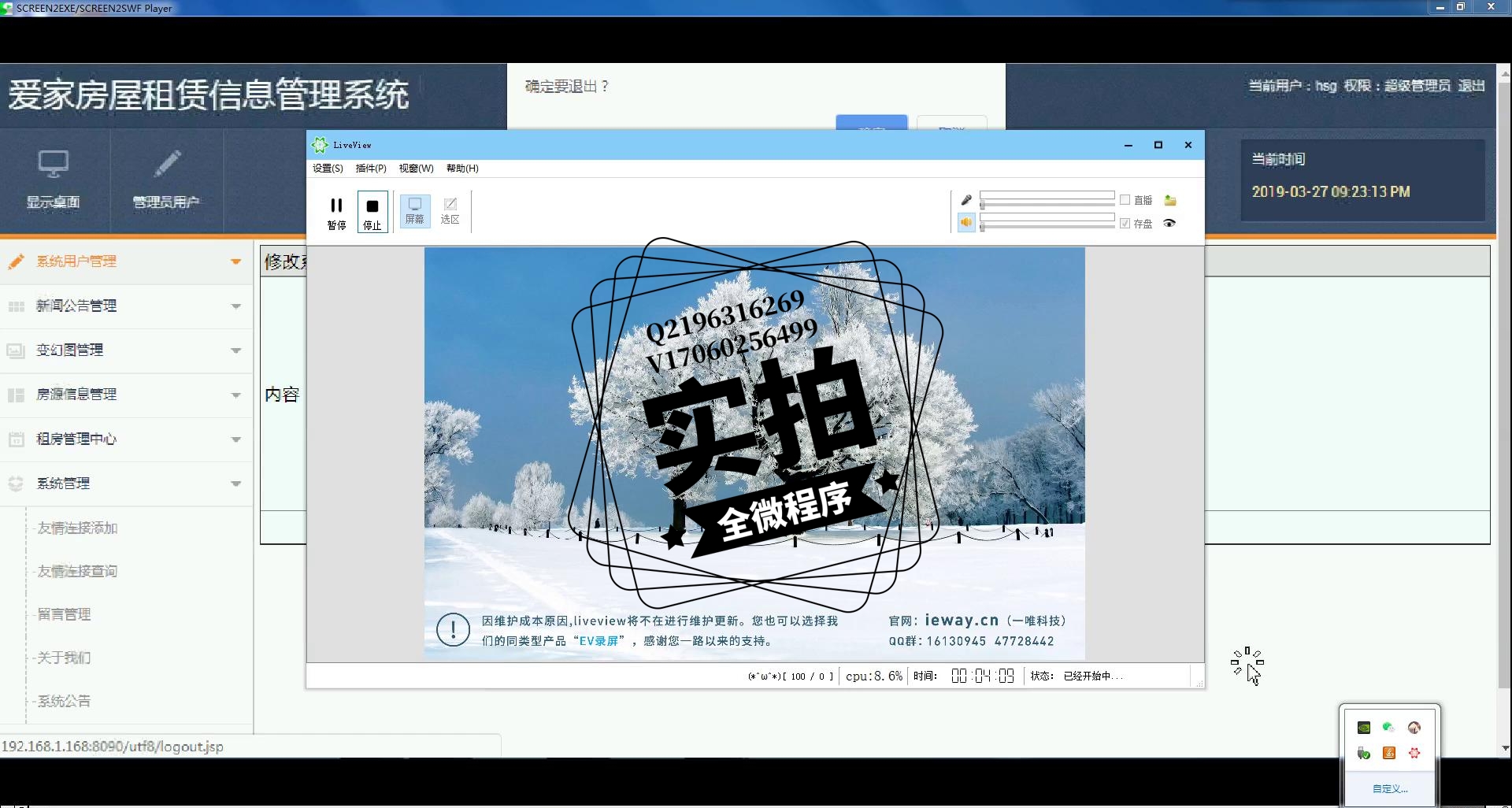Click the page scrollbar down arrow
The image size is (1512, 808).
[1505, 749]
